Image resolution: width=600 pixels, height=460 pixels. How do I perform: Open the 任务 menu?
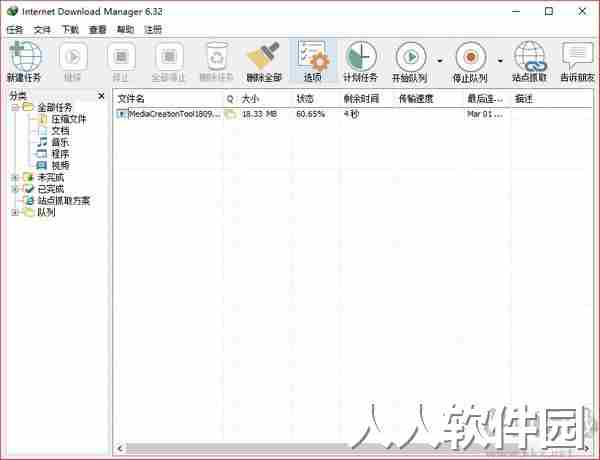pos(15,29)
